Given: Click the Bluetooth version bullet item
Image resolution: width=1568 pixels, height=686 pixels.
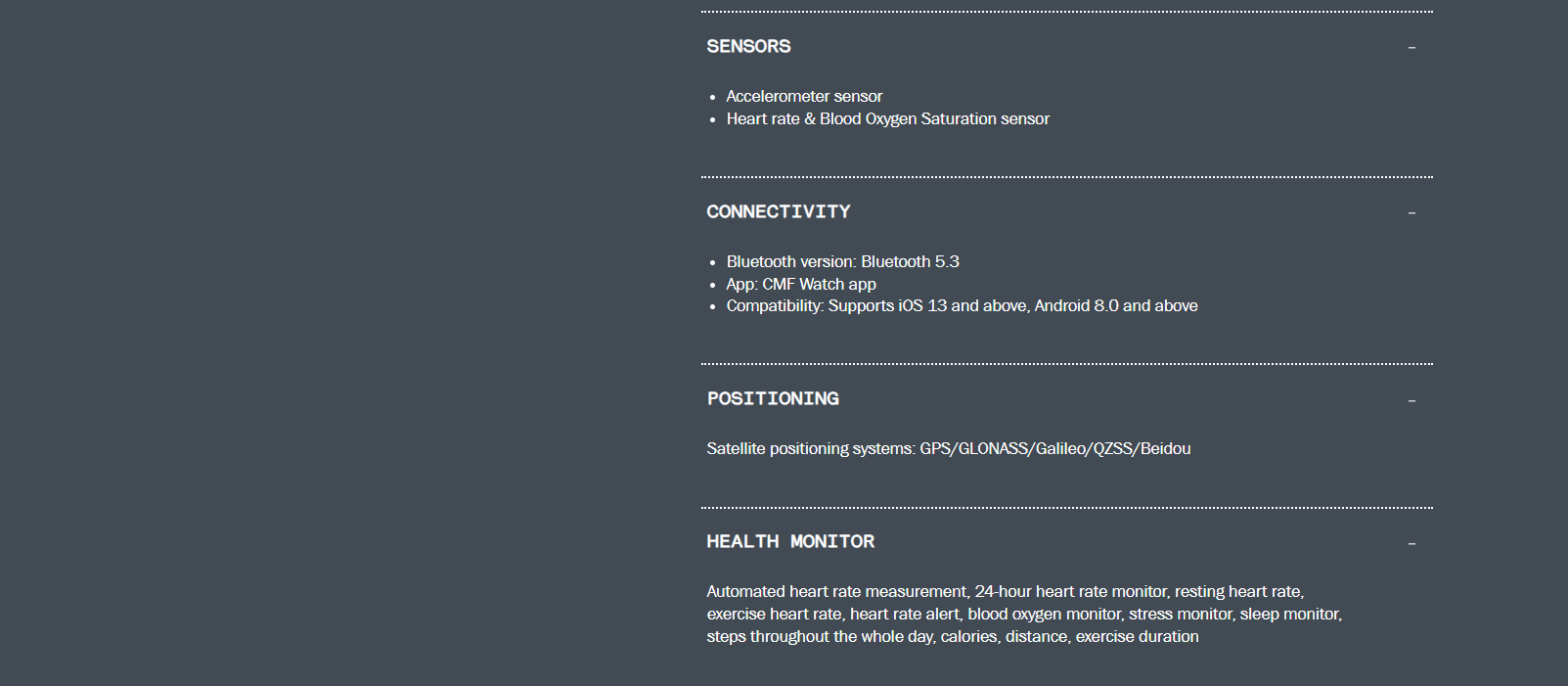Looking at the screenshot, I should pos(842,261).
